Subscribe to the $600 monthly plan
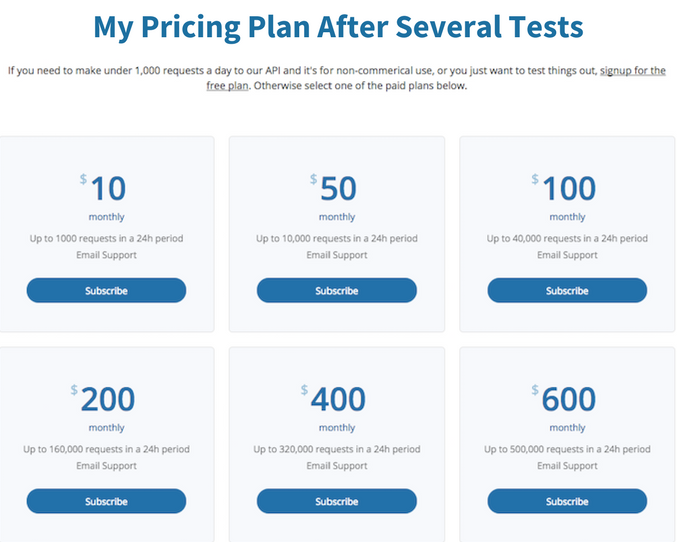Screen dimensions: 677x542 point(567,501)
